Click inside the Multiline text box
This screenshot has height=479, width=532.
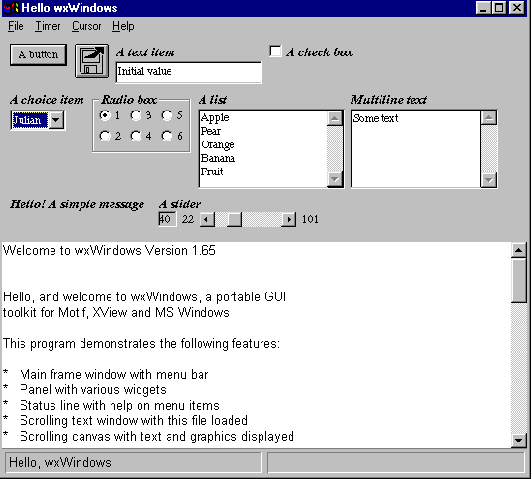tap(416, 149)
